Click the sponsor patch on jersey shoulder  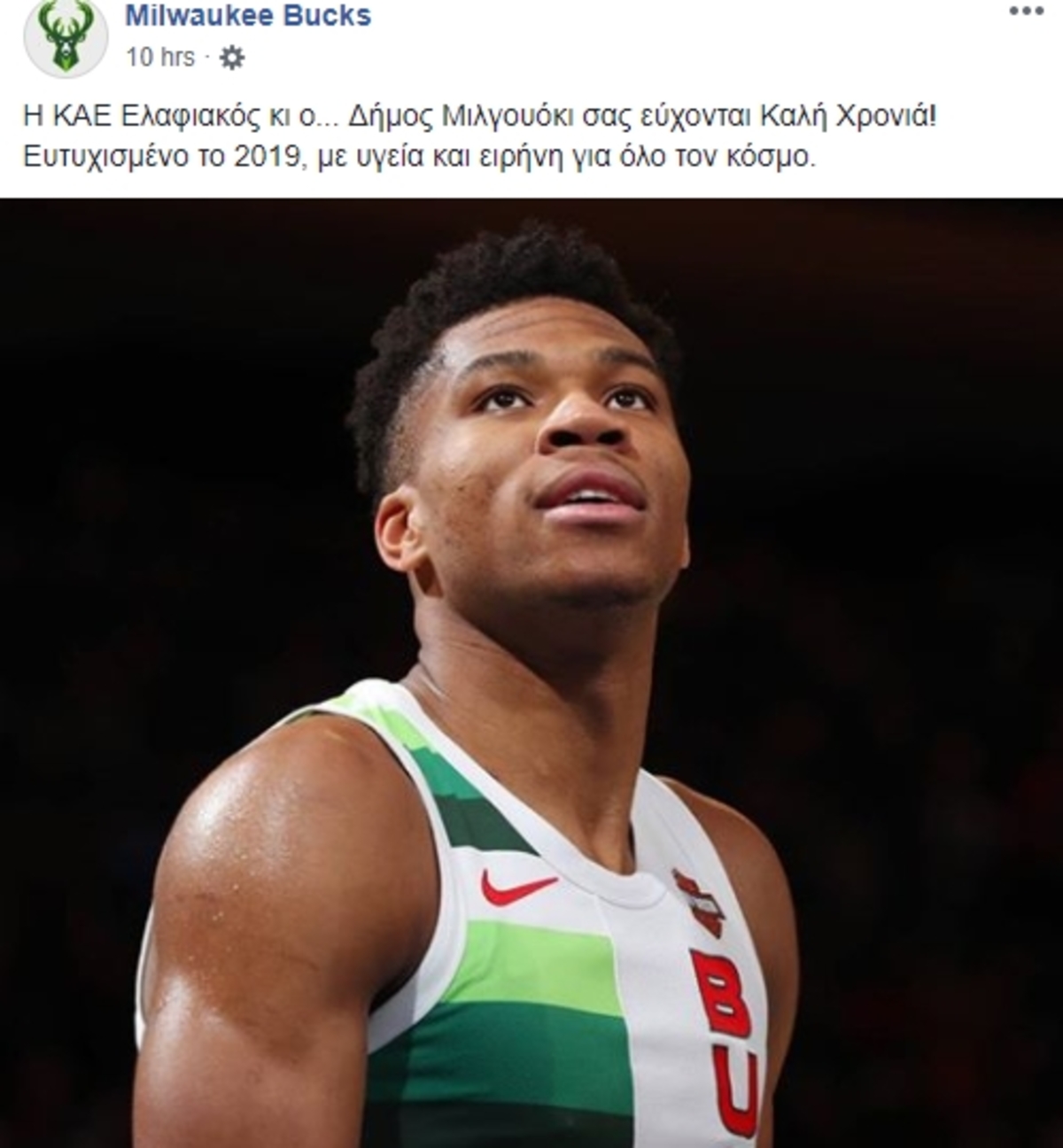pyautogui.click(x=700, y=903)
